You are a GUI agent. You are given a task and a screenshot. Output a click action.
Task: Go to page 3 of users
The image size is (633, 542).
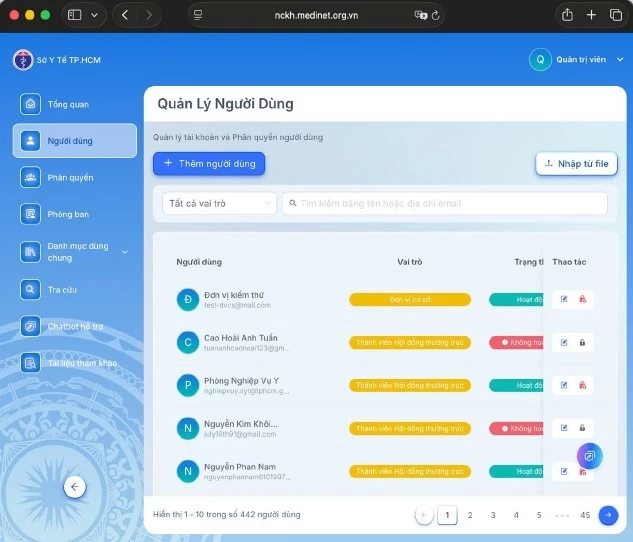pyautogui.click(x=493, y=515)
